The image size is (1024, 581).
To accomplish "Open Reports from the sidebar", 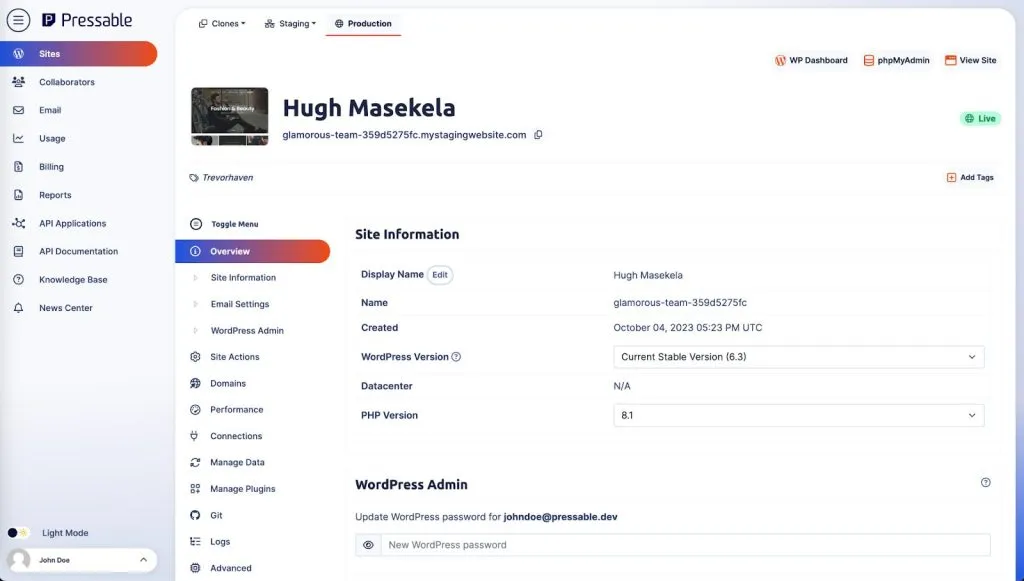I will [55, 195].
